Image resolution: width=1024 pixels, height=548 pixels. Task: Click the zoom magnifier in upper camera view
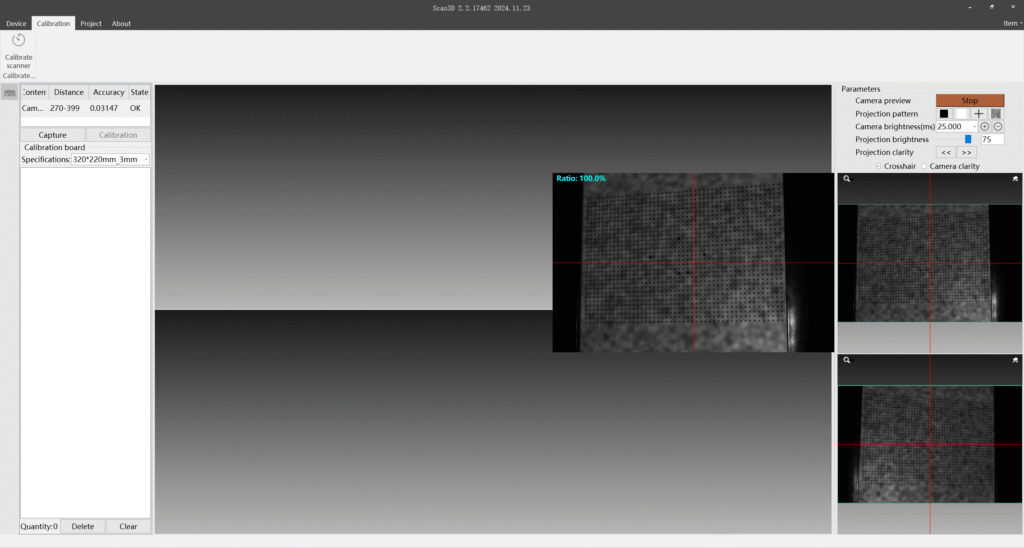point(846,179)
